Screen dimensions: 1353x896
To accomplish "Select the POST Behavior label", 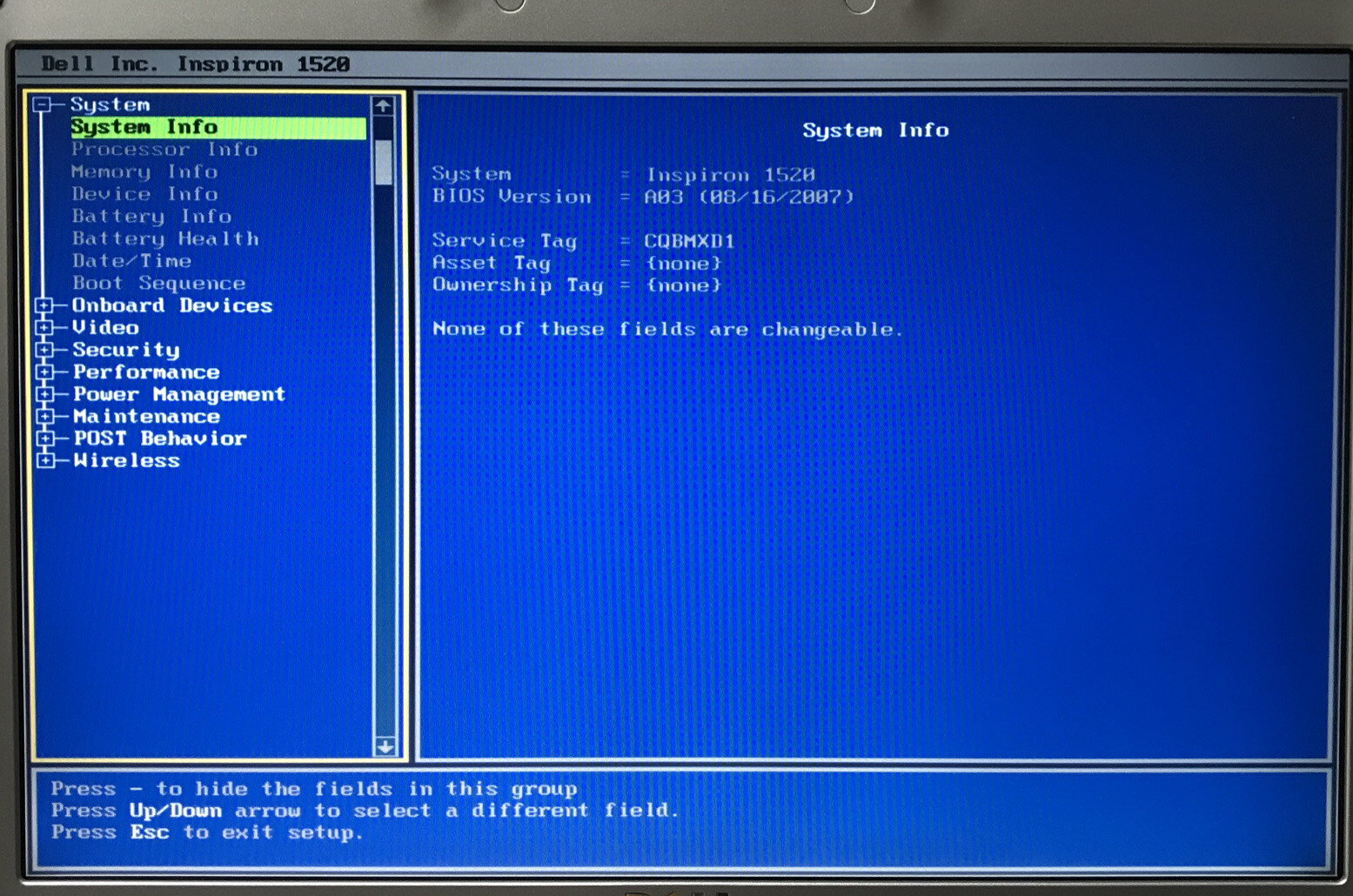I will tap(160, 438).
